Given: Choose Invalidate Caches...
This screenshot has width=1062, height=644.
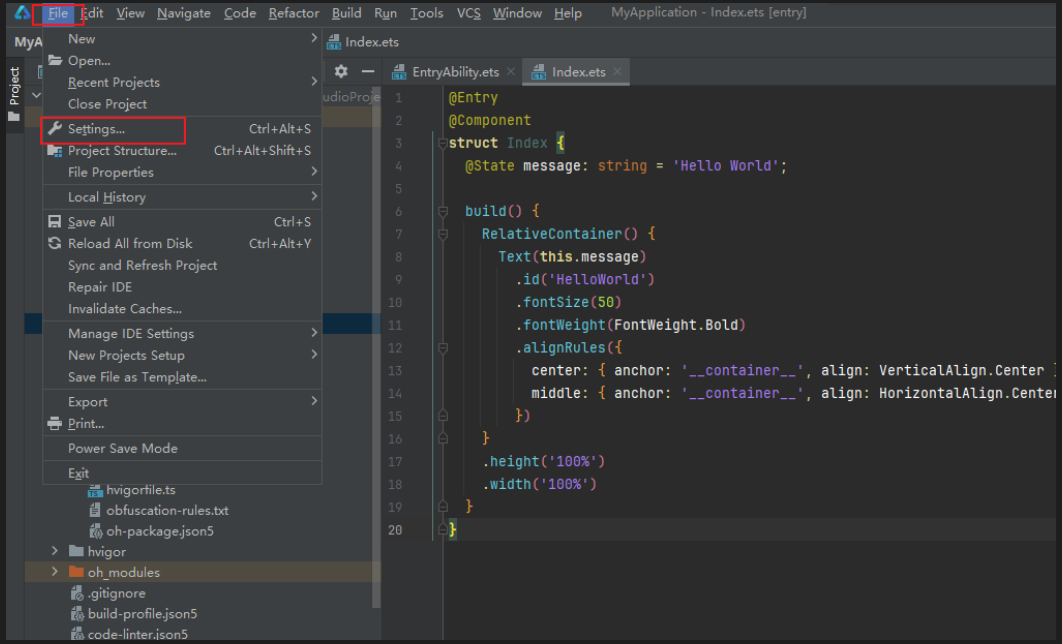Looking at the screenshot, I should click(x=182, y=309).
